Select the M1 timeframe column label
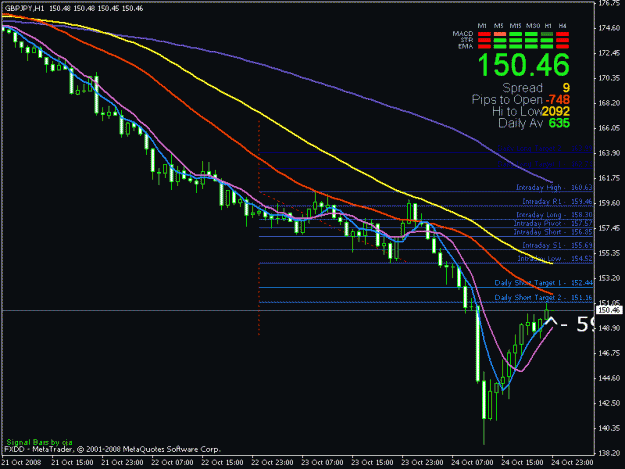Viewport: 625px width, 469px height. point(482,26)
